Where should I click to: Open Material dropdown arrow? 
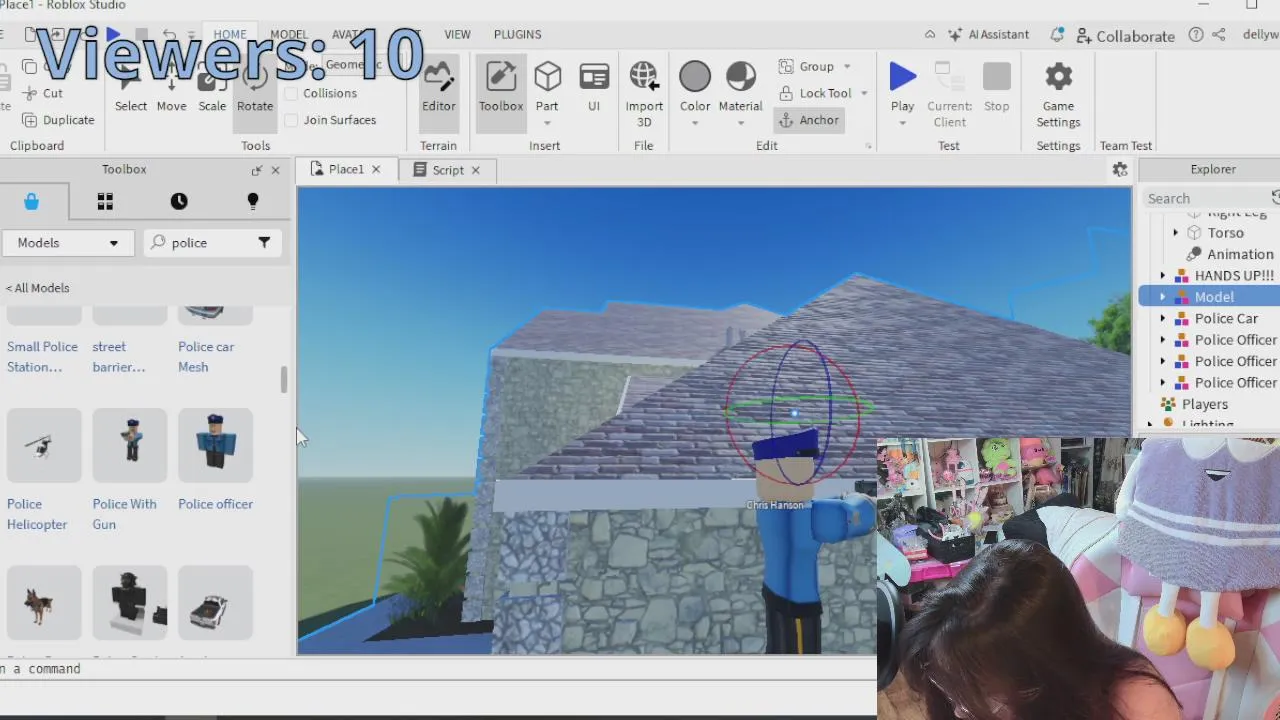741,124
